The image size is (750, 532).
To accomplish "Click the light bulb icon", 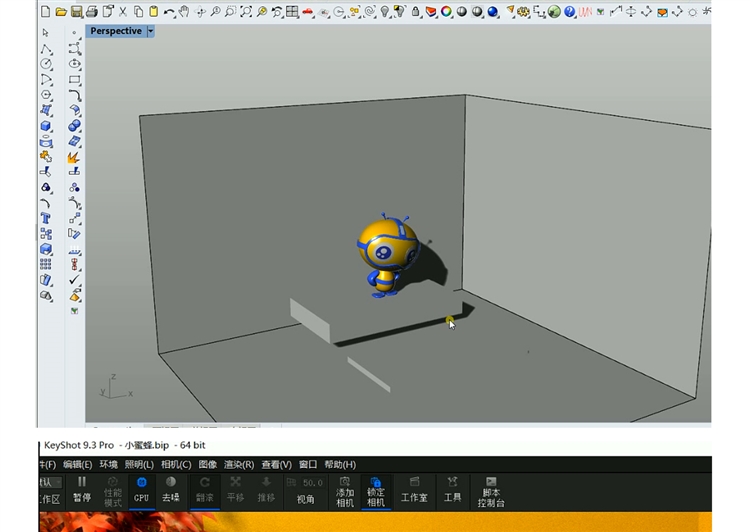I will tap(385, 11).
